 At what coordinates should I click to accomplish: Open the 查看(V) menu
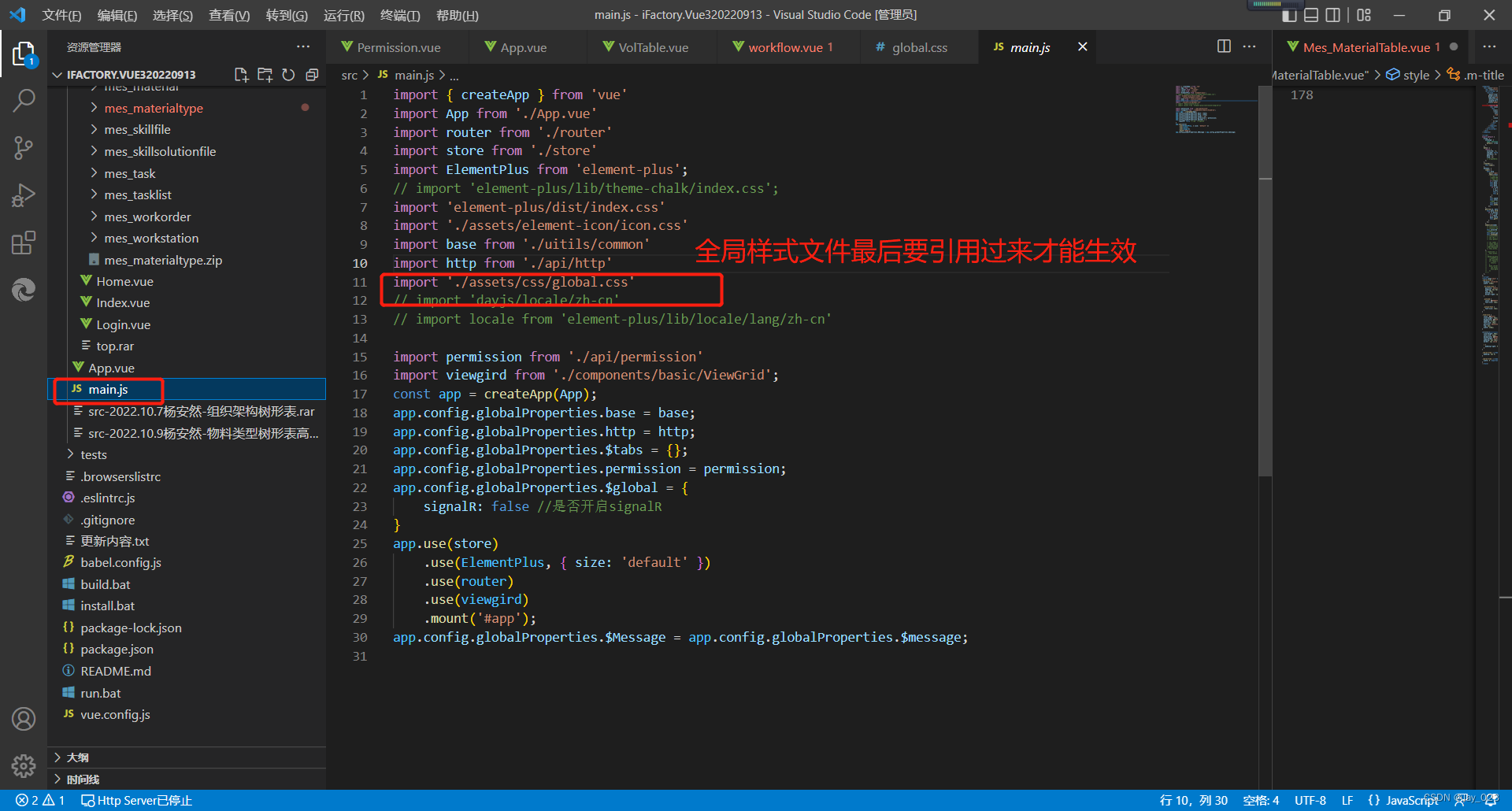[229, 15]
